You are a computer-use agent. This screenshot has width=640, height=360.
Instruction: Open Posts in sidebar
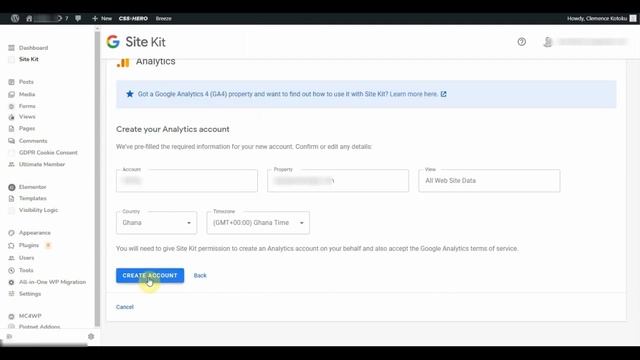point(26,82)
